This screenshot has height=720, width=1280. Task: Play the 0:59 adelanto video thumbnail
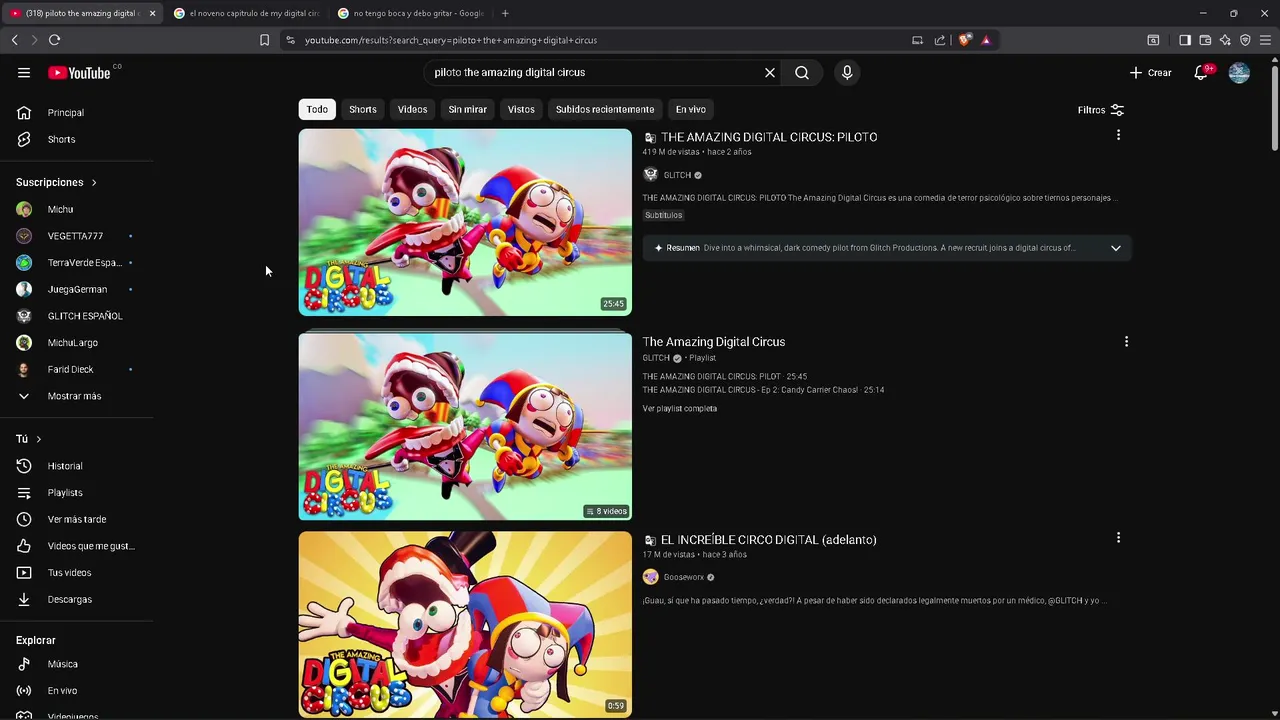point(465,625)
